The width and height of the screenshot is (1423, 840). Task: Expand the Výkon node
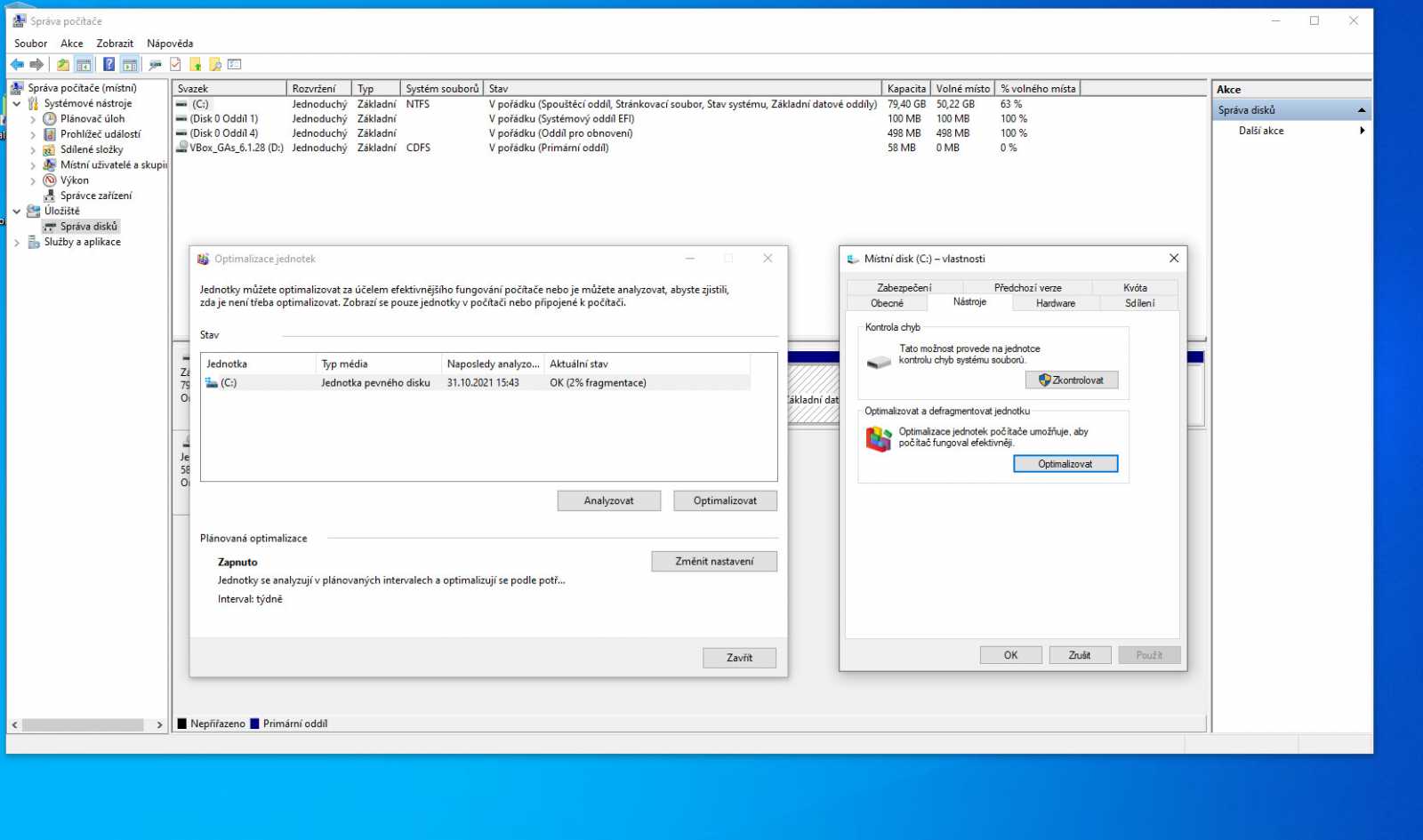33,180
